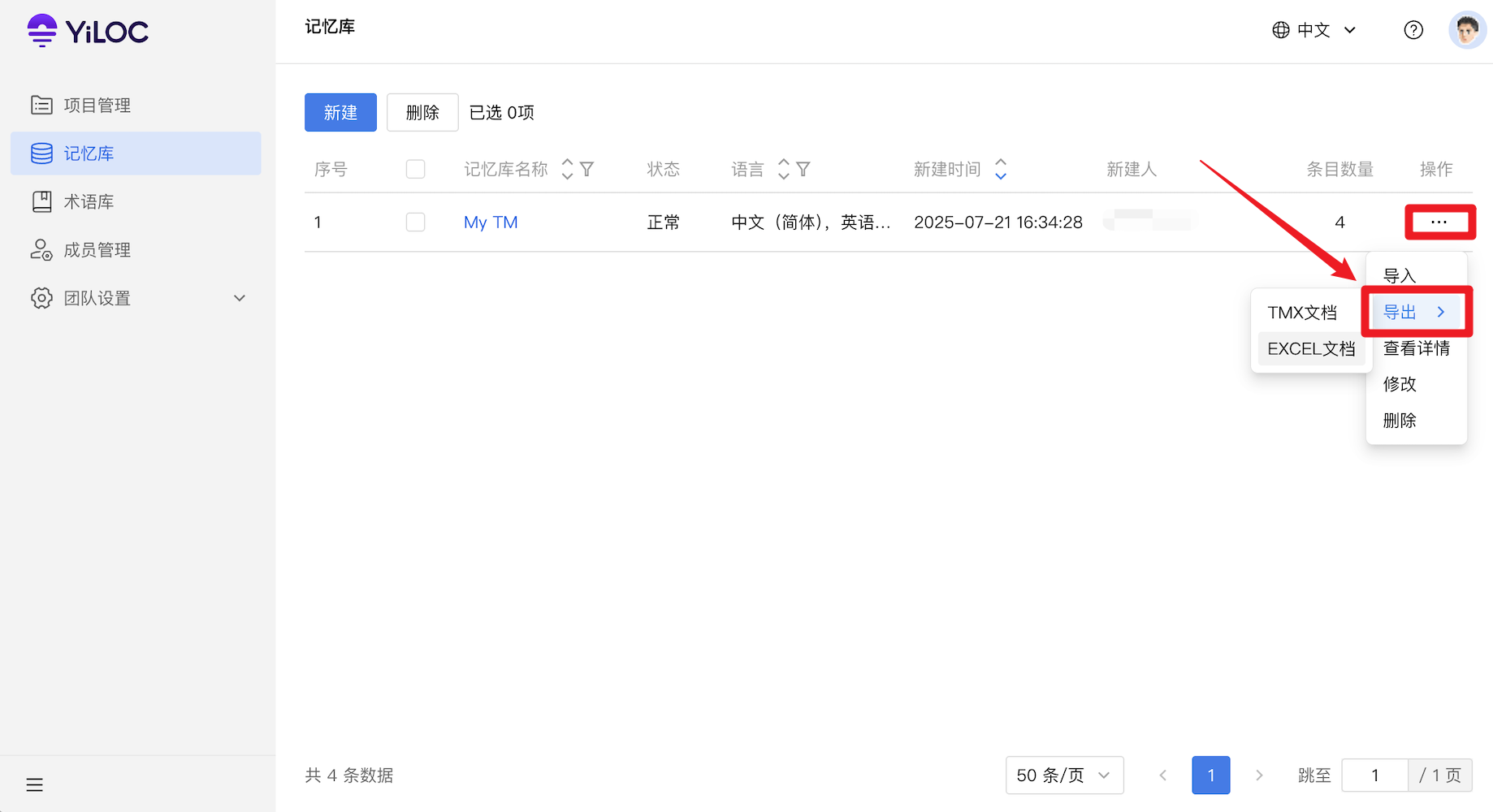Sort by 新建时间 column
1493x812 pixels.
(x=1001, y=169)
